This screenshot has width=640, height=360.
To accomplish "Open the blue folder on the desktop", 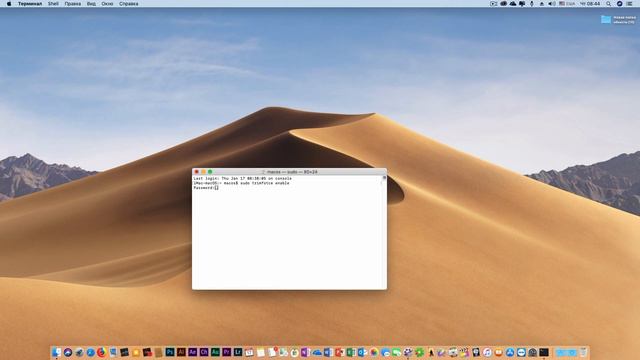I will tap(606, 19).
